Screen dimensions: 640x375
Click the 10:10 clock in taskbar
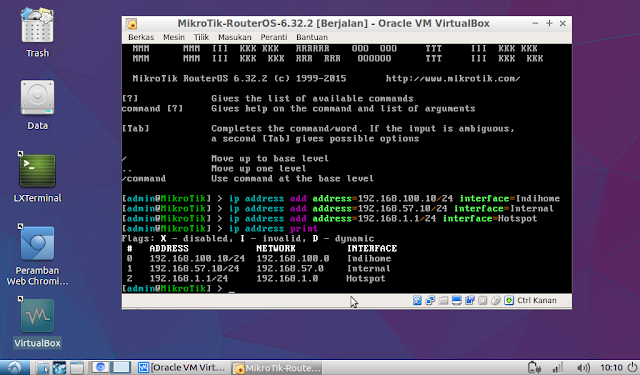[611, 368]
